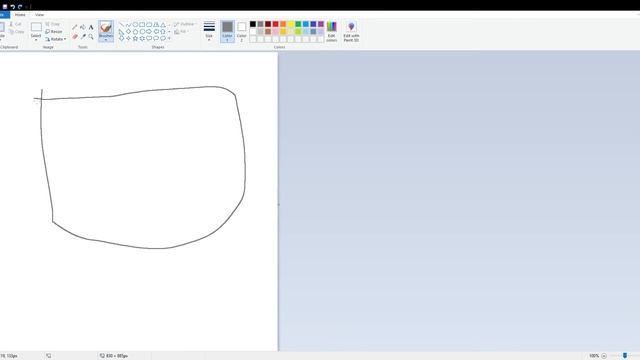The image size is (640, 360).
Task: Select the Eraser tool
Action: [75, 37]
